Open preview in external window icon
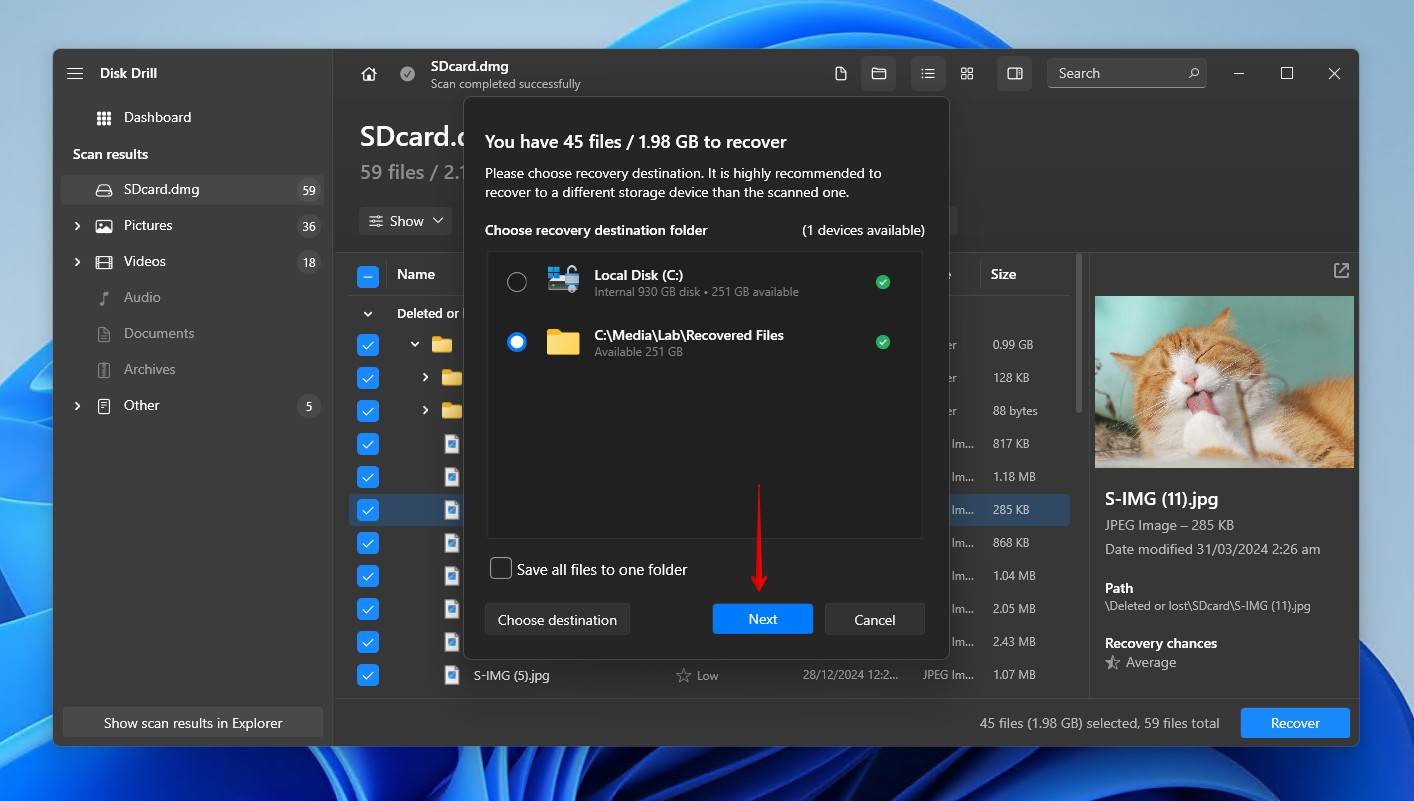 (1341, 271)
